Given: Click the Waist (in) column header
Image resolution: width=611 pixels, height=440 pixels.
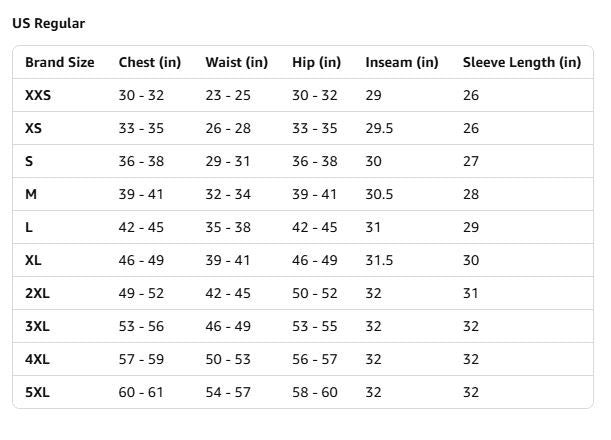Looking at the screenshot, I should 237,62.
